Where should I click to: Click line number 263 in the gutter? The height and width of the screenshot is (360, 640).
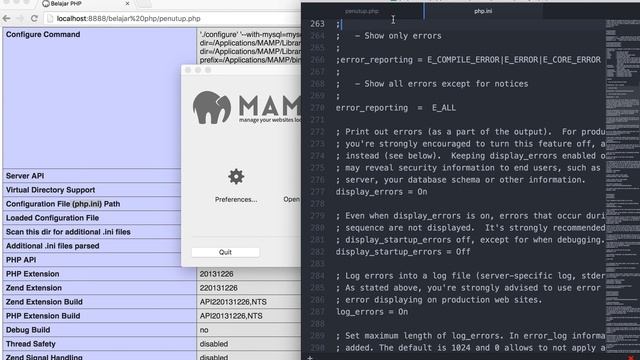317,24
